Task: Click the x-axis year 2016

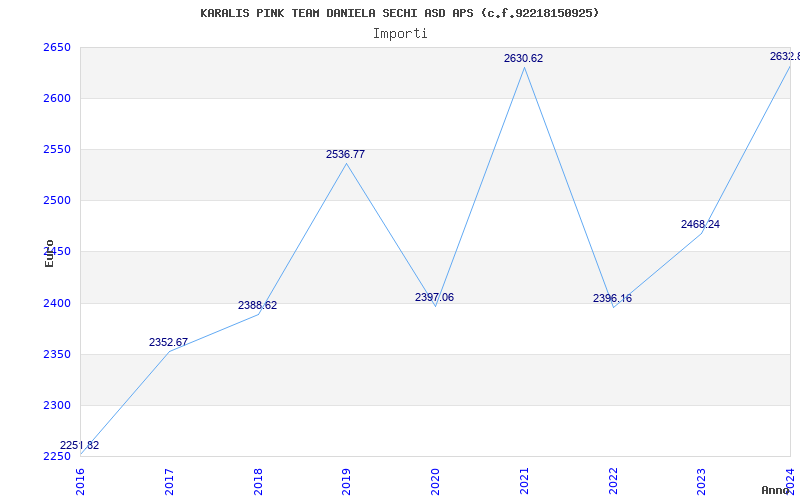Action: pos(81,482)
